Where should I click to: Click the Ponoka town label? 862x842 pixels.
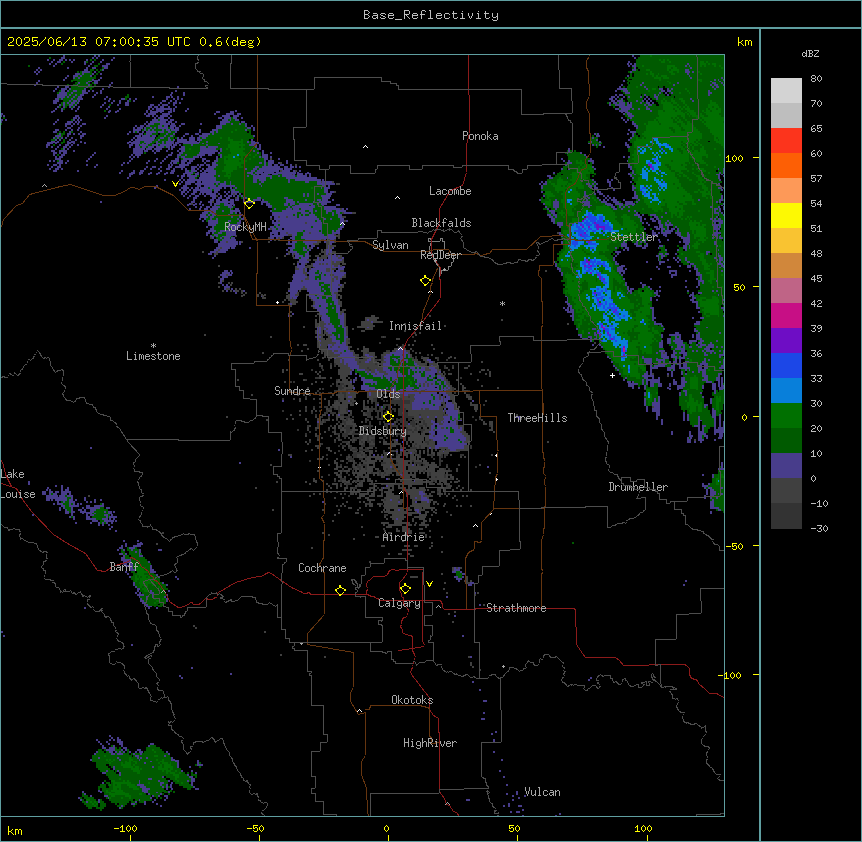[x=480, y=136]
